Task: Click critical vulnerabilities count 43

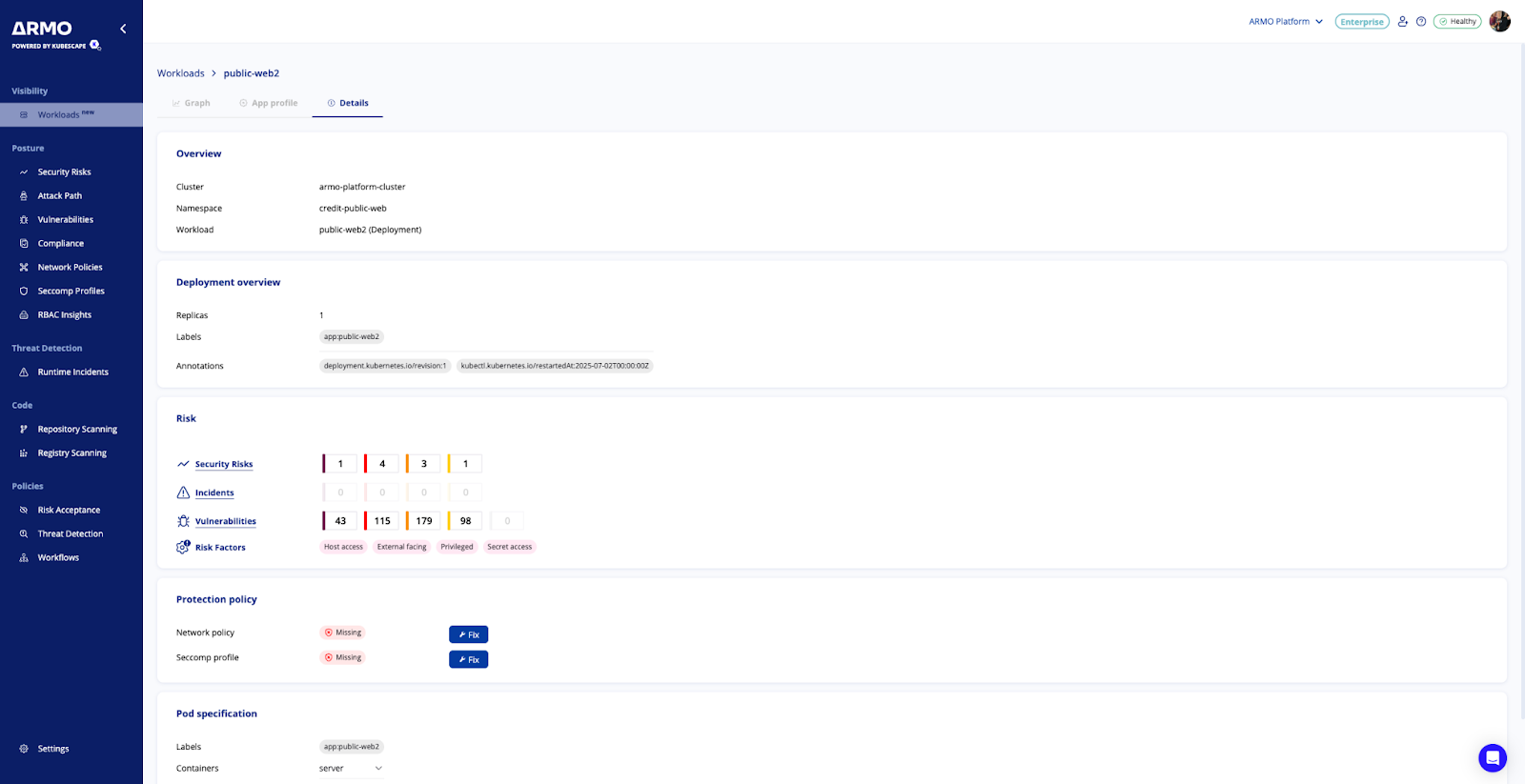Action: 340,521
